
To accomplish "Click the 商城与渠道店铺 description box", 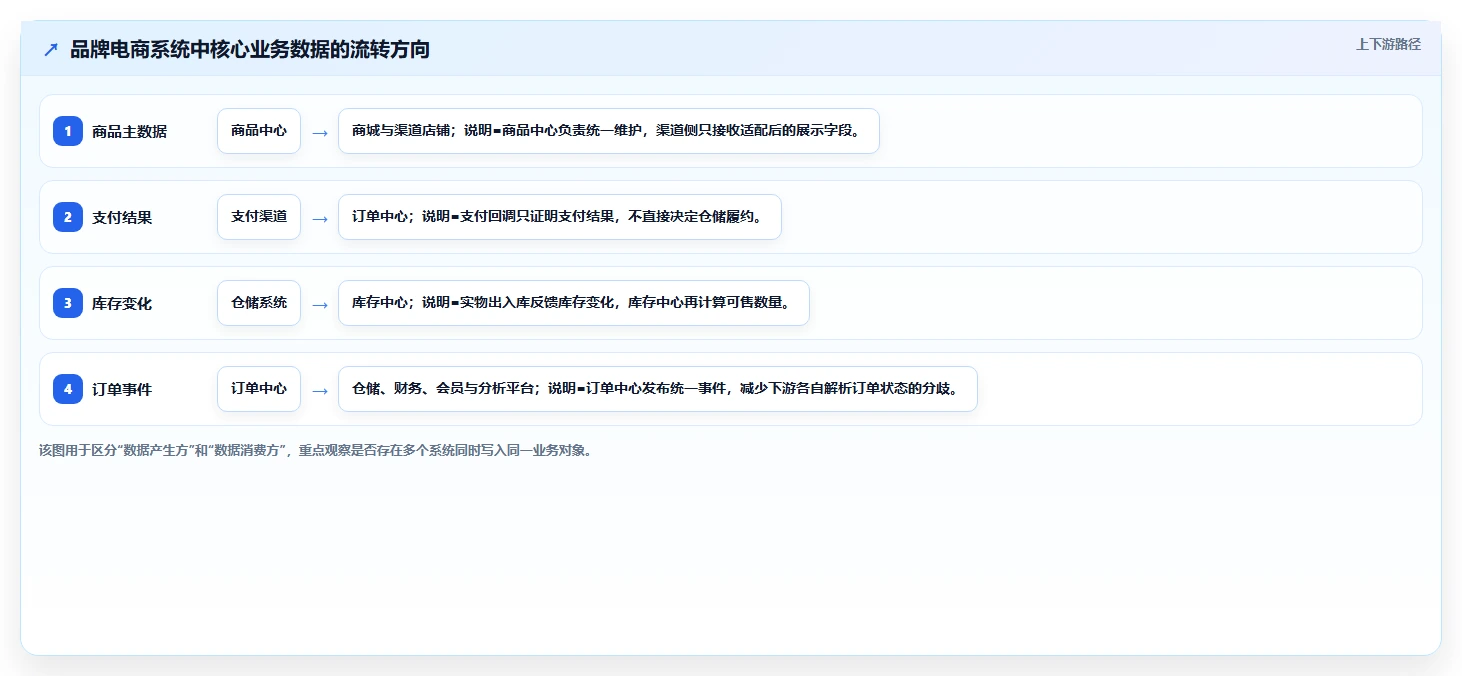I will tap(609, 131).
